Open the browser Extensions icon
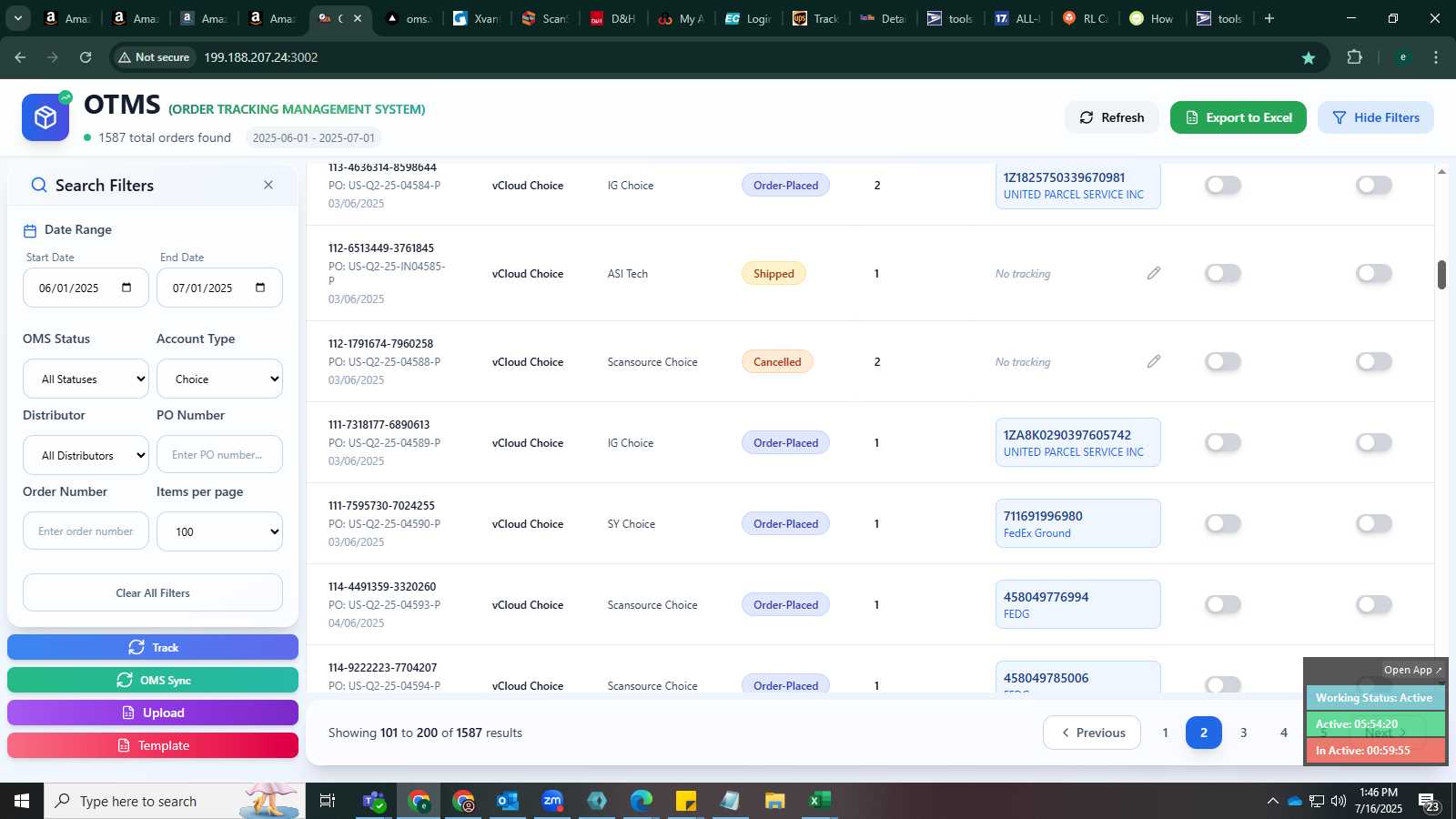 [x=1354, y=57]
